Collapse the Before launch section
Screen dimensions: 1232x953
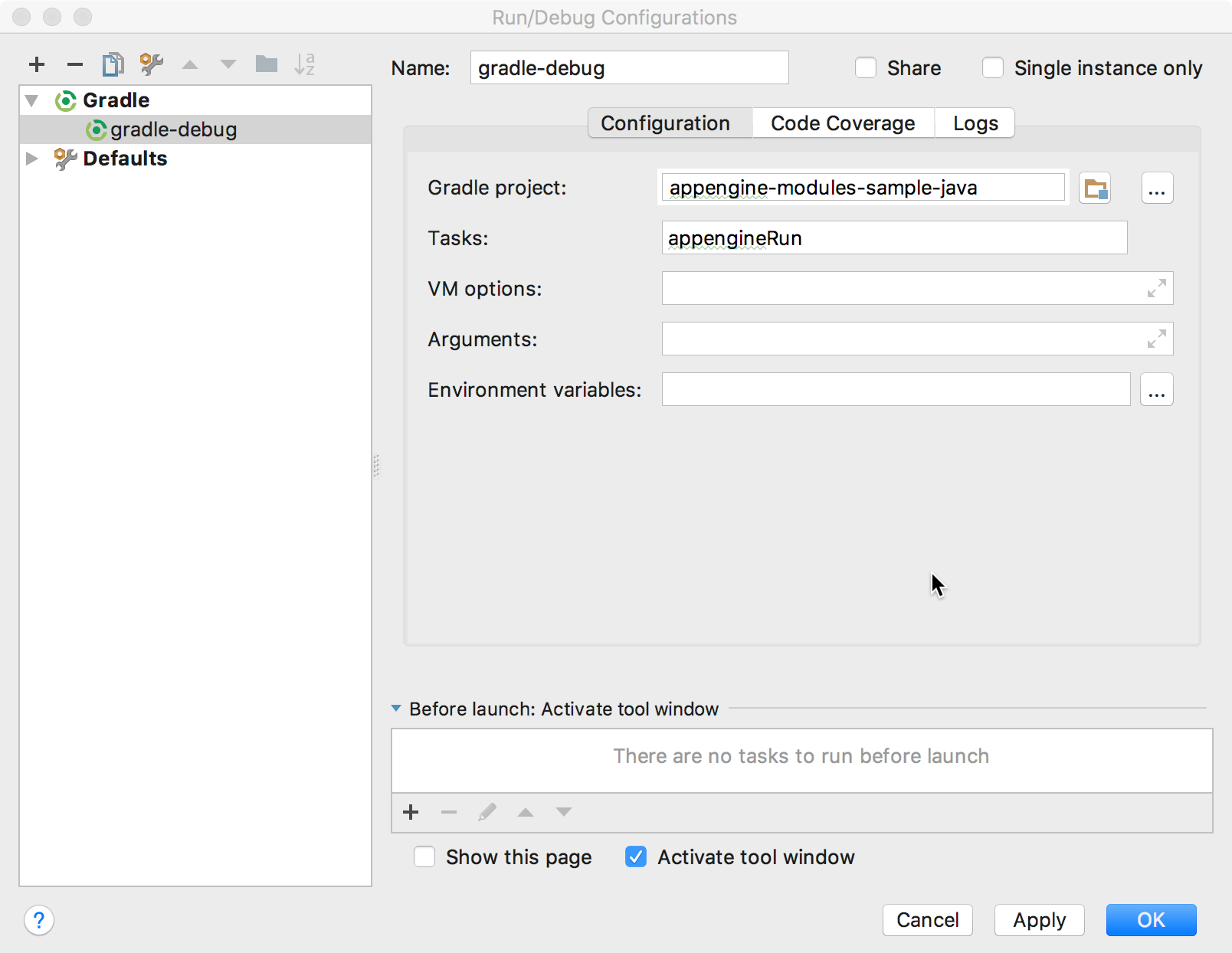click(x=397, y=709)
